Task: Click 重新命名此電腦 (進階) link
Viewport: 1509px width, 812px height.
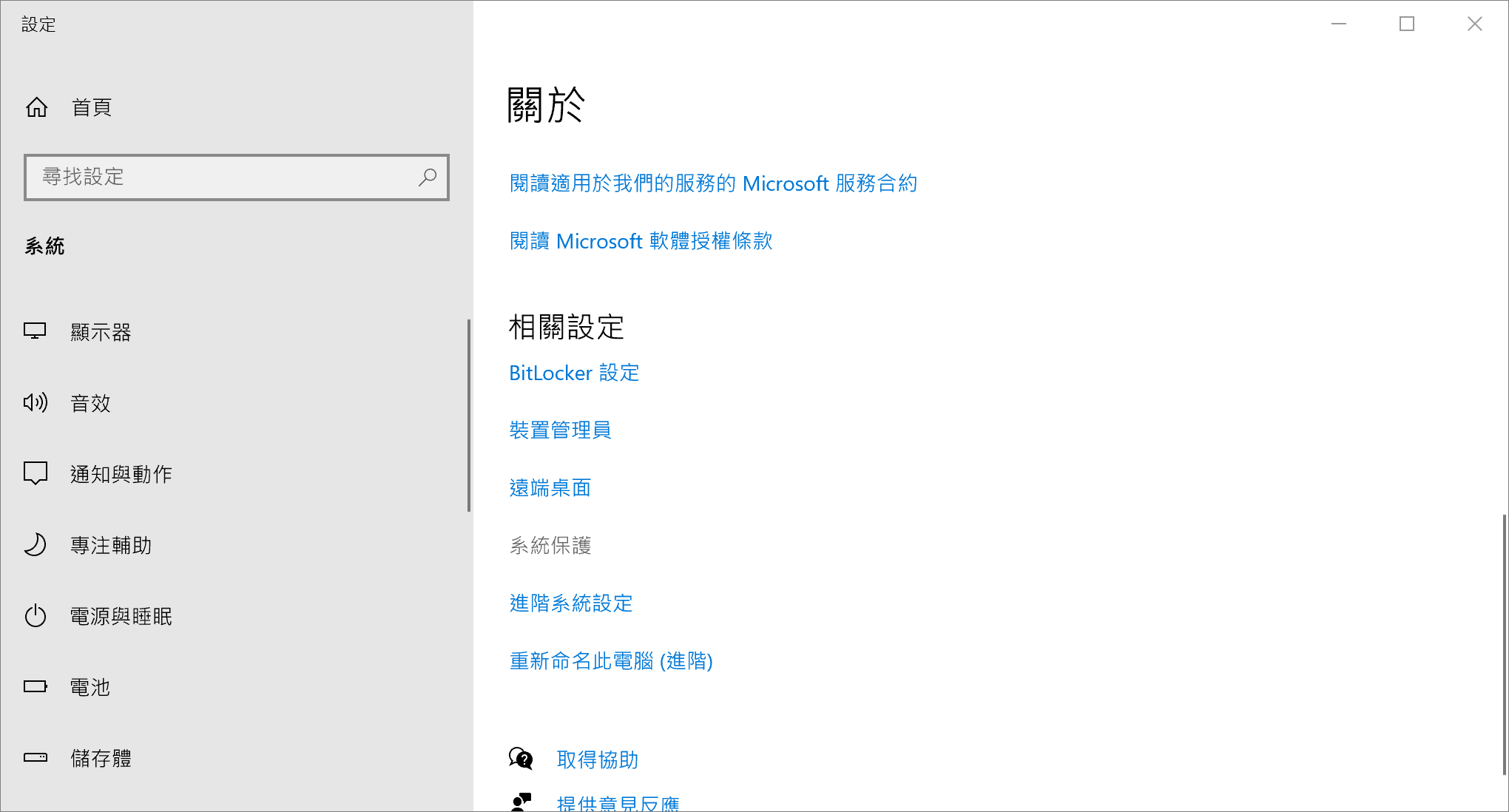Action: click(x=612, y=661)
